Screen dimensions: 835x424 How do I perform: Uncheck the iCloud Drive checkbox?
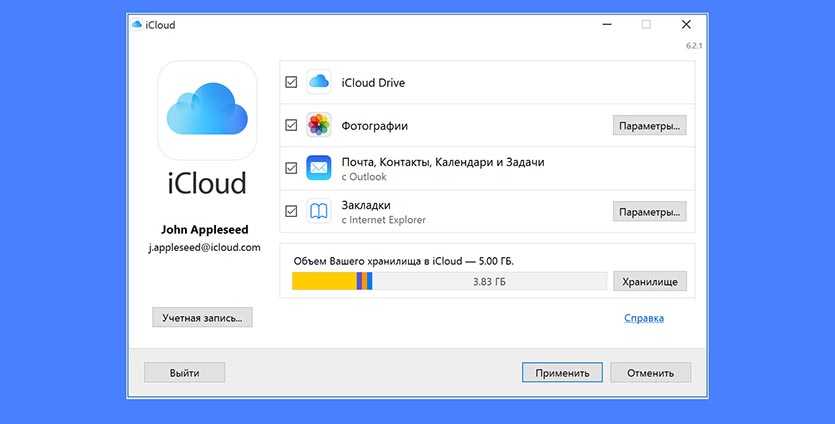click(291, 82)
